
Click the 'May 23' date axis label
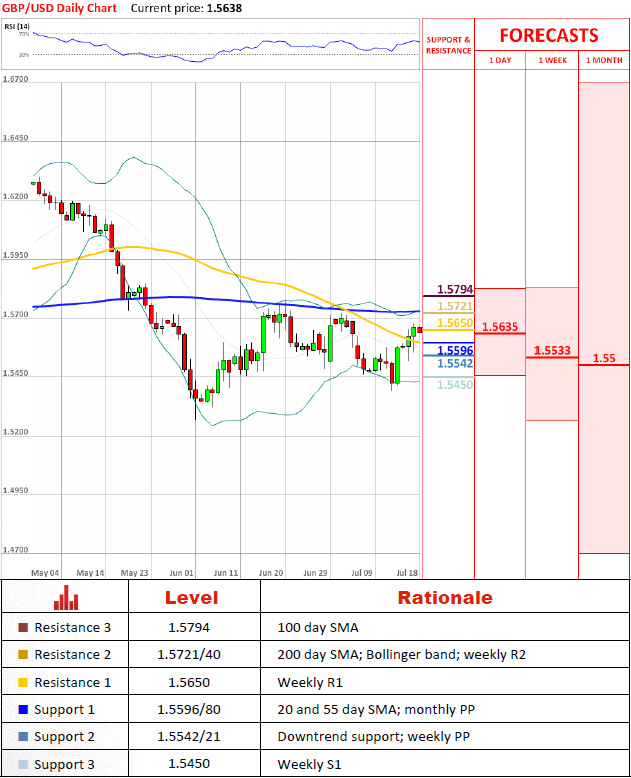pyautogui.click(x=134, y=573)
